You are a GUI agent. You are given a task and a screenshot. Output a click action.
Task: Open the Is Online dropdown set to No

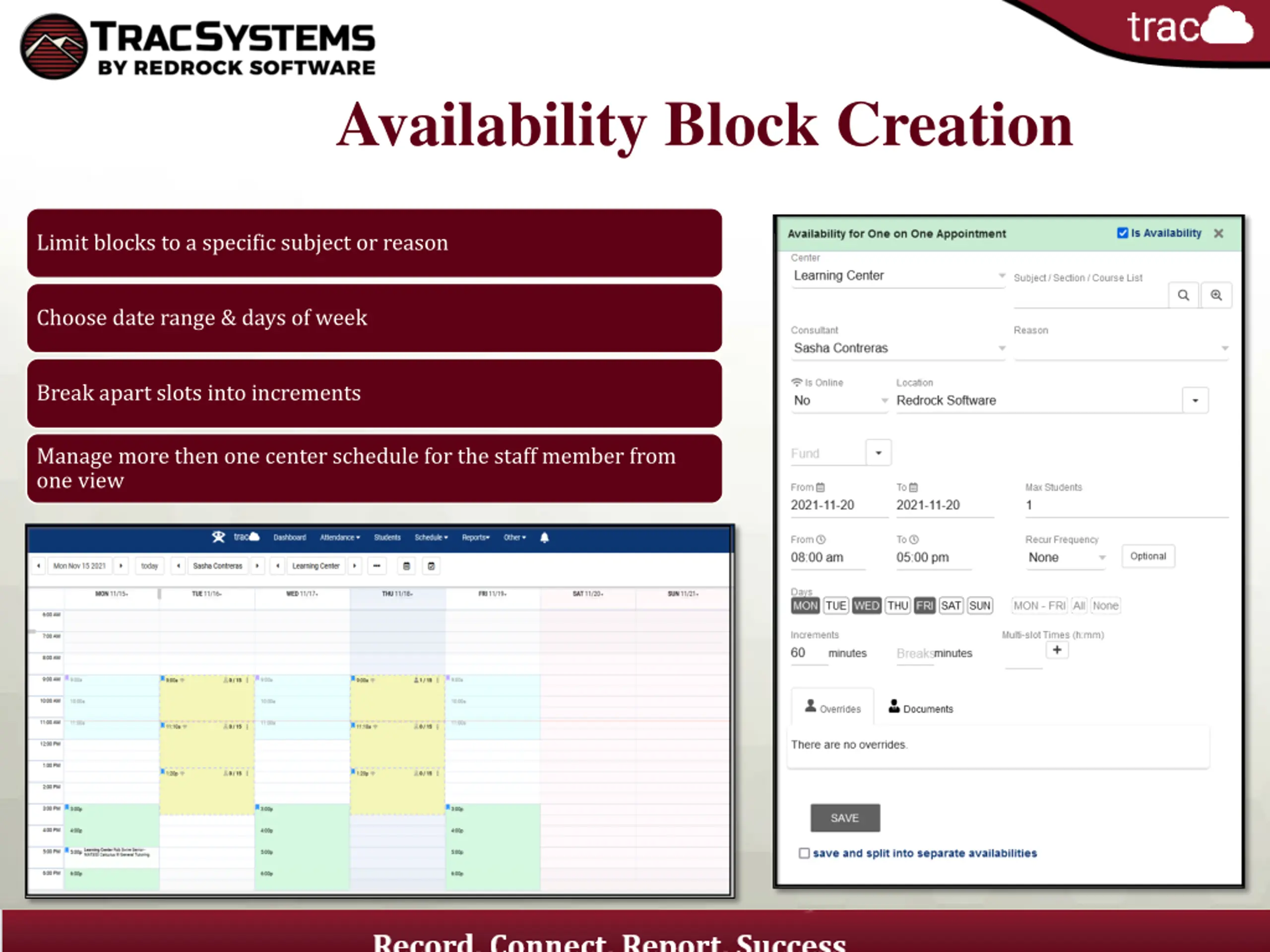[839, 400]
